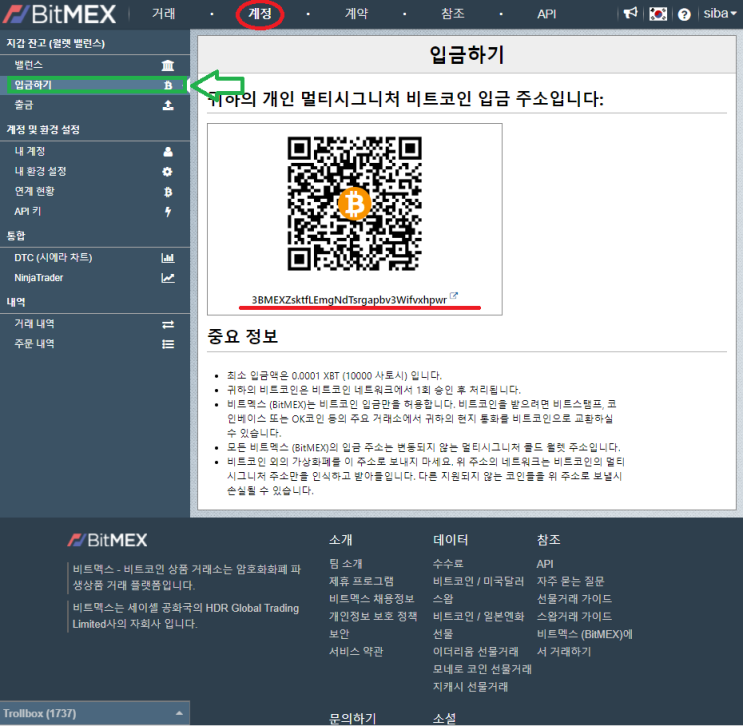Image resolution: width=743 pixels, height=726 pixels.
Task: Open the API menu in top navigation
Action: coord(546,14)
